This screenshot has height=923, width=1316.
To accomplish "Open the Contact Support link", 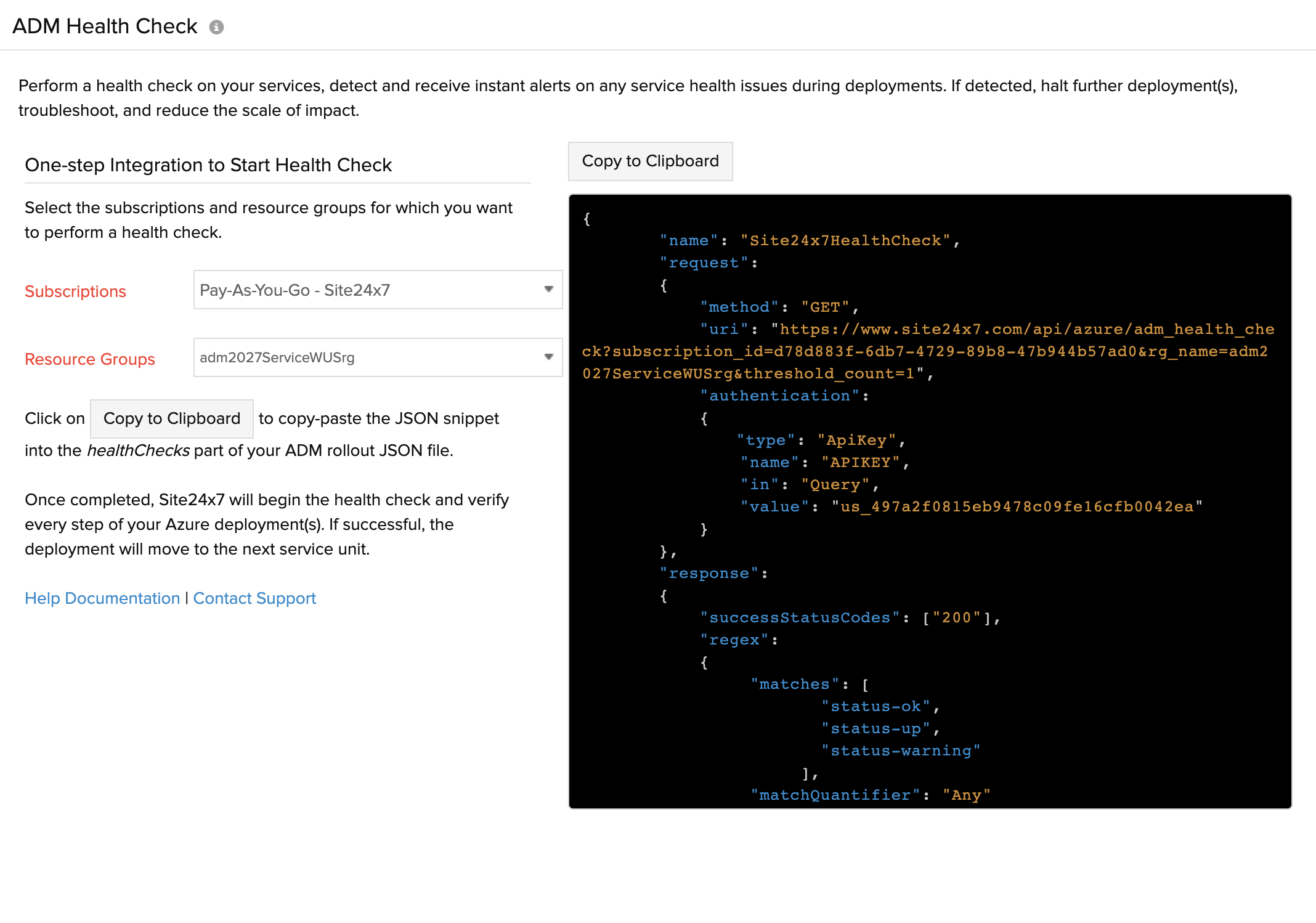I will (254, 598).
